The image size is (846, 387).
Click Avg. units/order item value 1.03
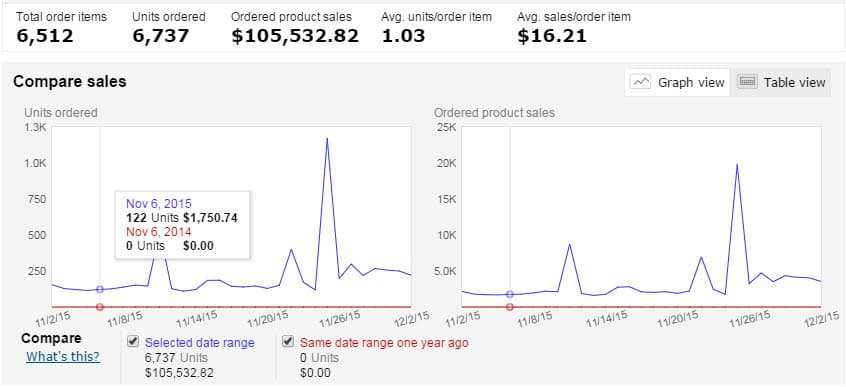pos(403,36)
